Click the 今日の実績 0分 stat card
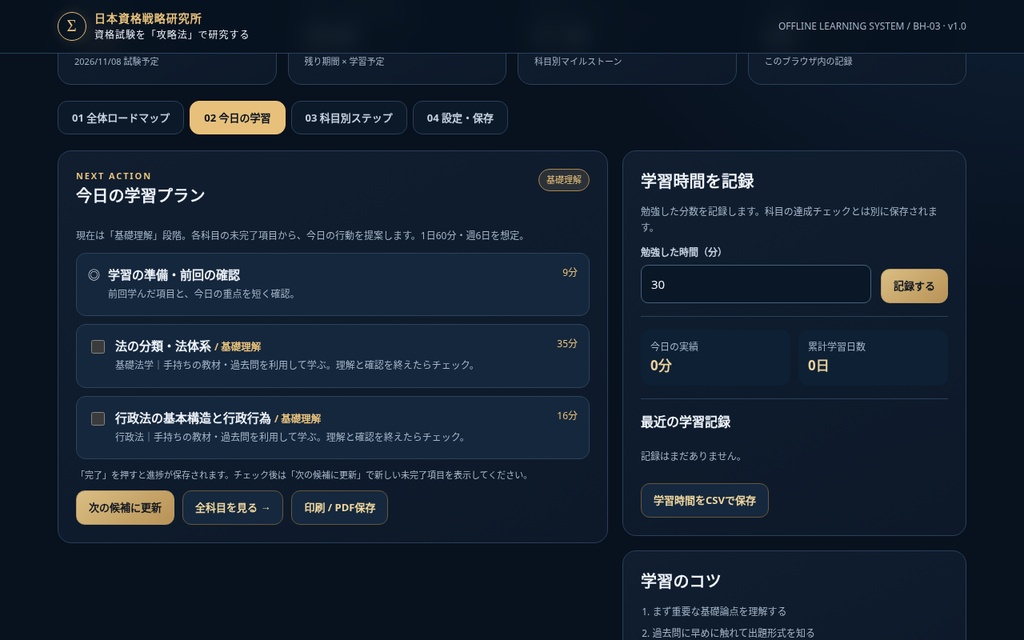 click(715, 357)
